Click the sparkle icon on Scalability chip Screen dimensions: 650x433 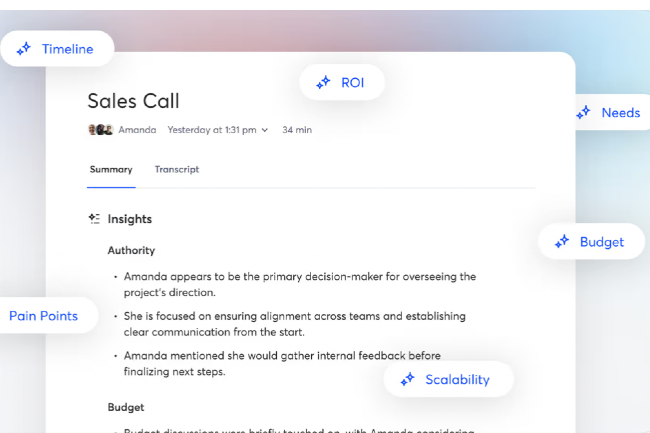click(x=407, y=379)
